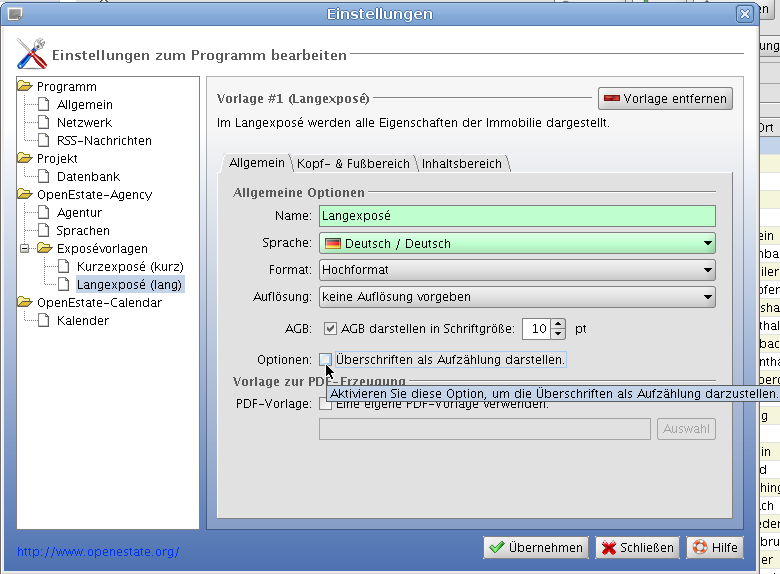Click the Vorlage entfernen button
780x574 pixels.
665,99
